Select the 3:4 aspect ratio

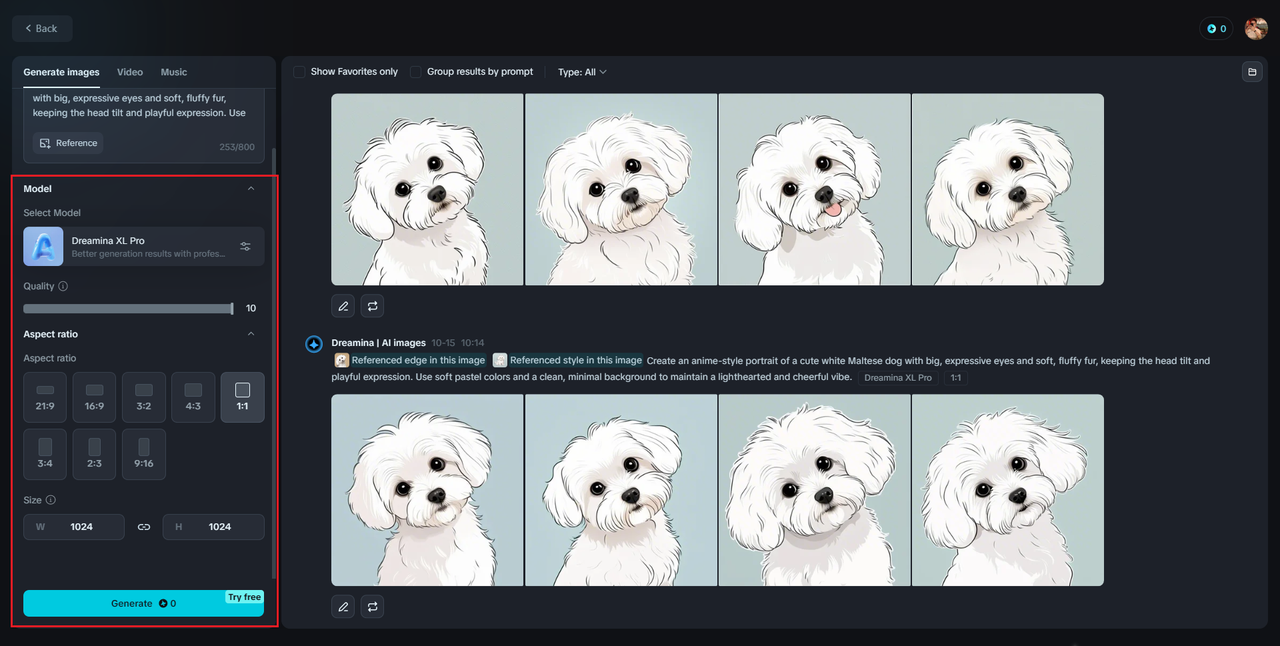[45, 454]
